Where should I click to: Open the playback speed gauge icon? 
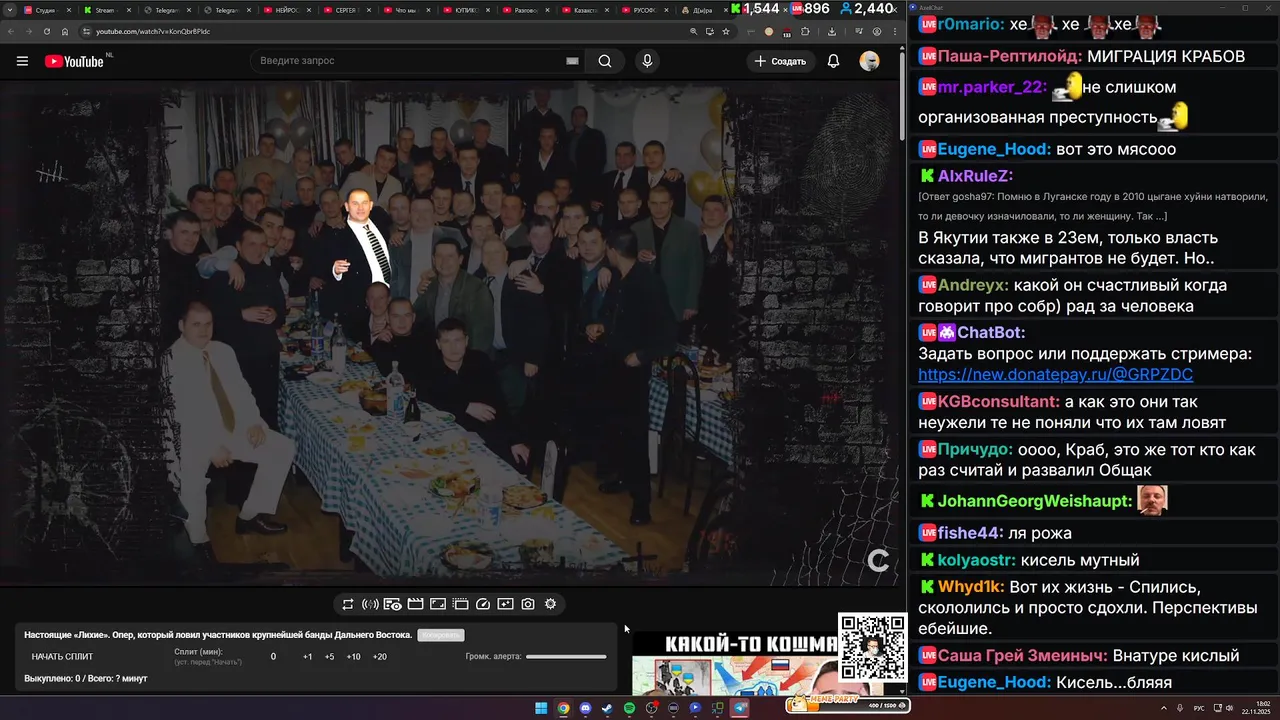[x=483, y=604]
